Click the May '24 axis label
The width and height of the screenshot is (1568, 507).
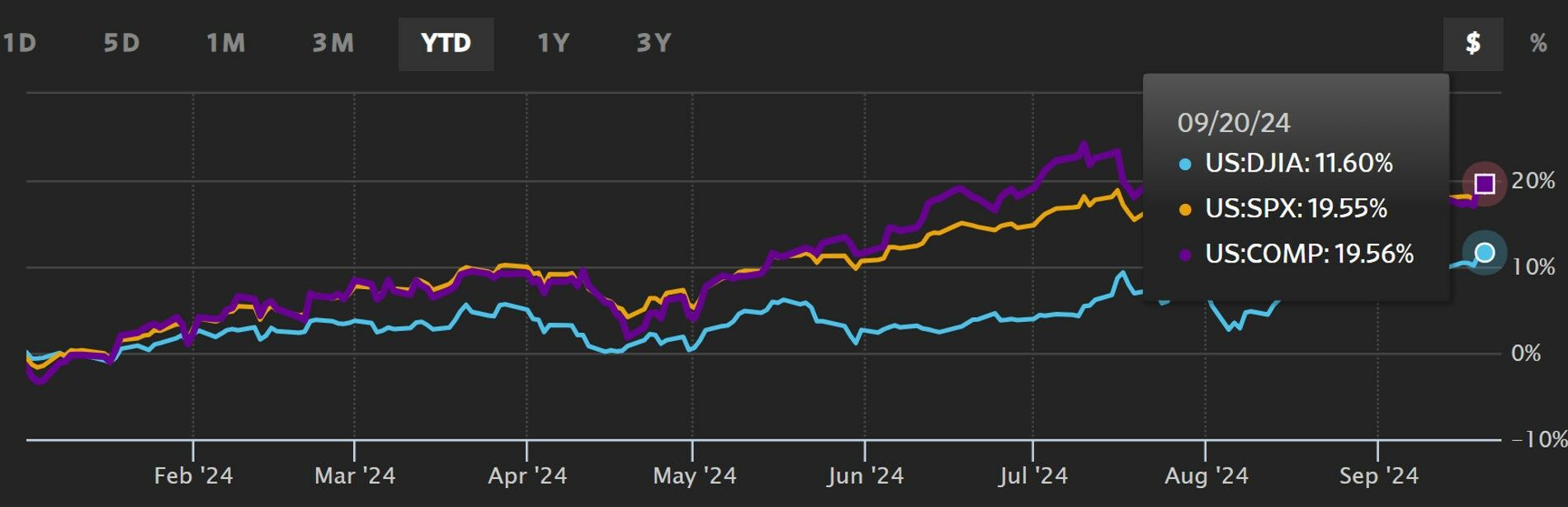click(x=694, y=476)
